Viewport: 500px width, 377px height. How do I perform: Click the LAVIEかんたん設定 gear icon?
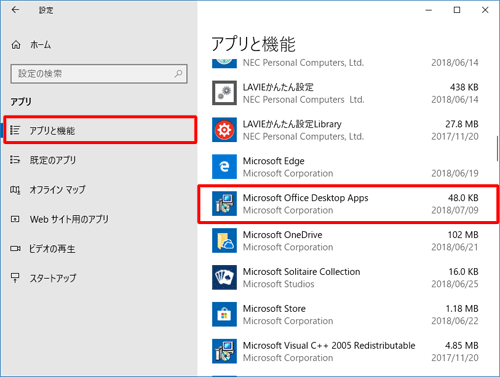(x=224, y=93)
